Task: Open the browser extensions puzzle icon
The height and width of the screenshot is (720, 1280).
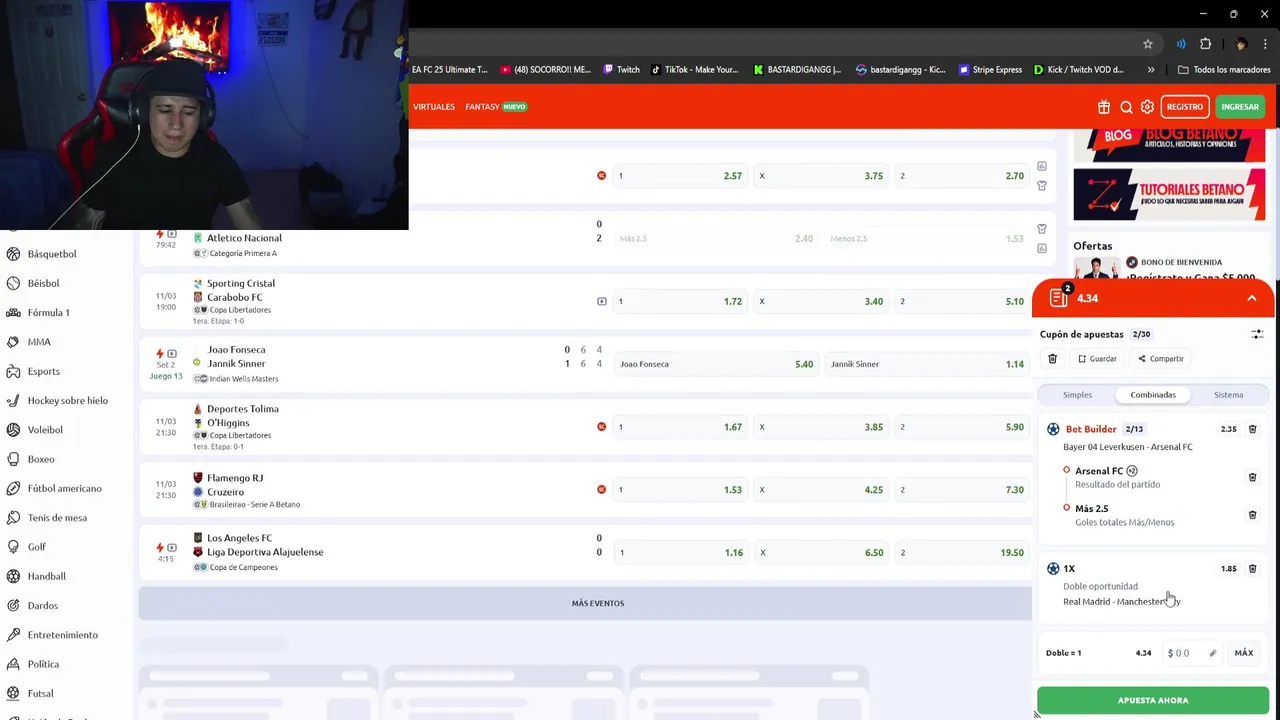Action: [x=1206, y=44]
